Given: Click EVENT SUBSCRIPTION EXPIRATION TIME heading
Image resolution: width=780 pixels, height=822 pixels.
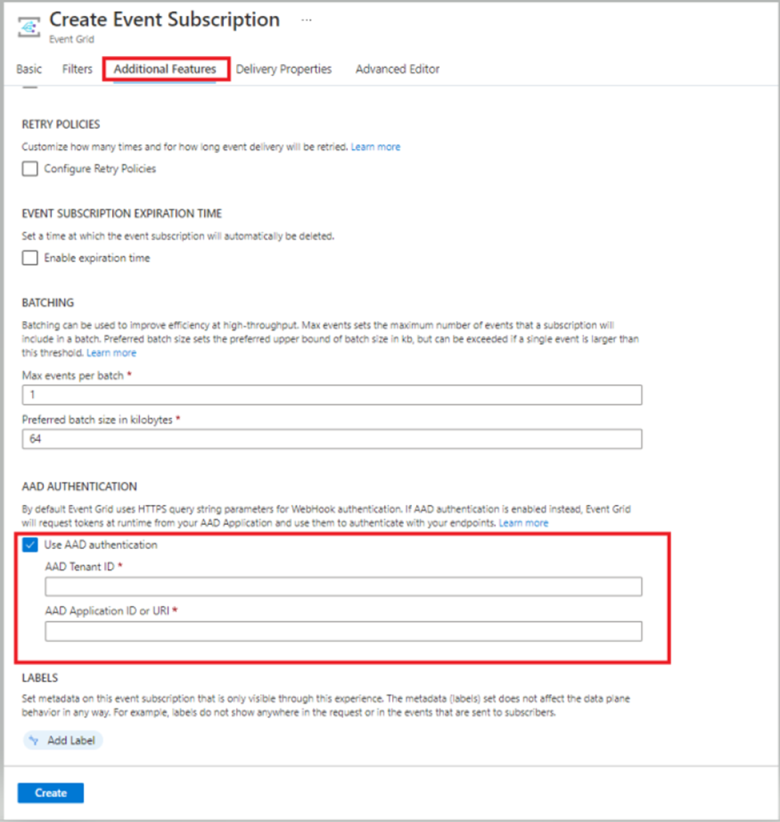Looking at the screenshot, I should 122,213.
